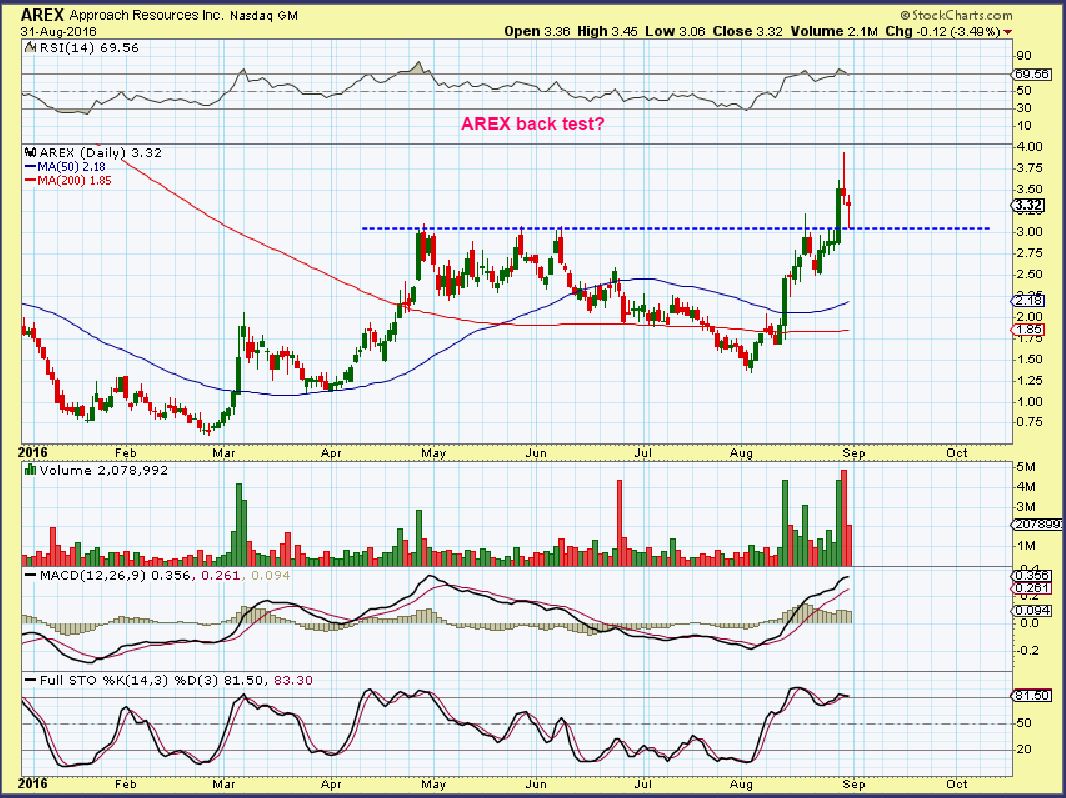
Task: Click the 3M volume axis label
Action: [1027, 506]
